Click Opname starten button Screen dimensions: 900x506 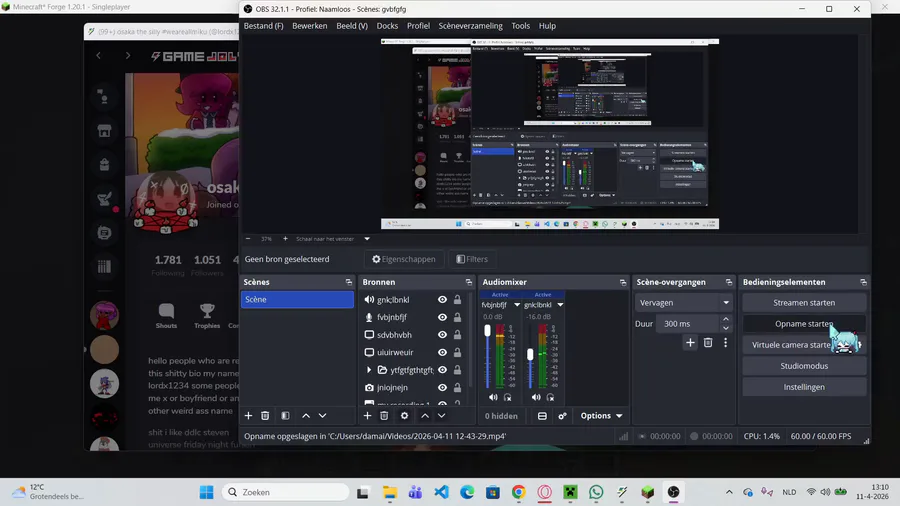pos(804,324)
